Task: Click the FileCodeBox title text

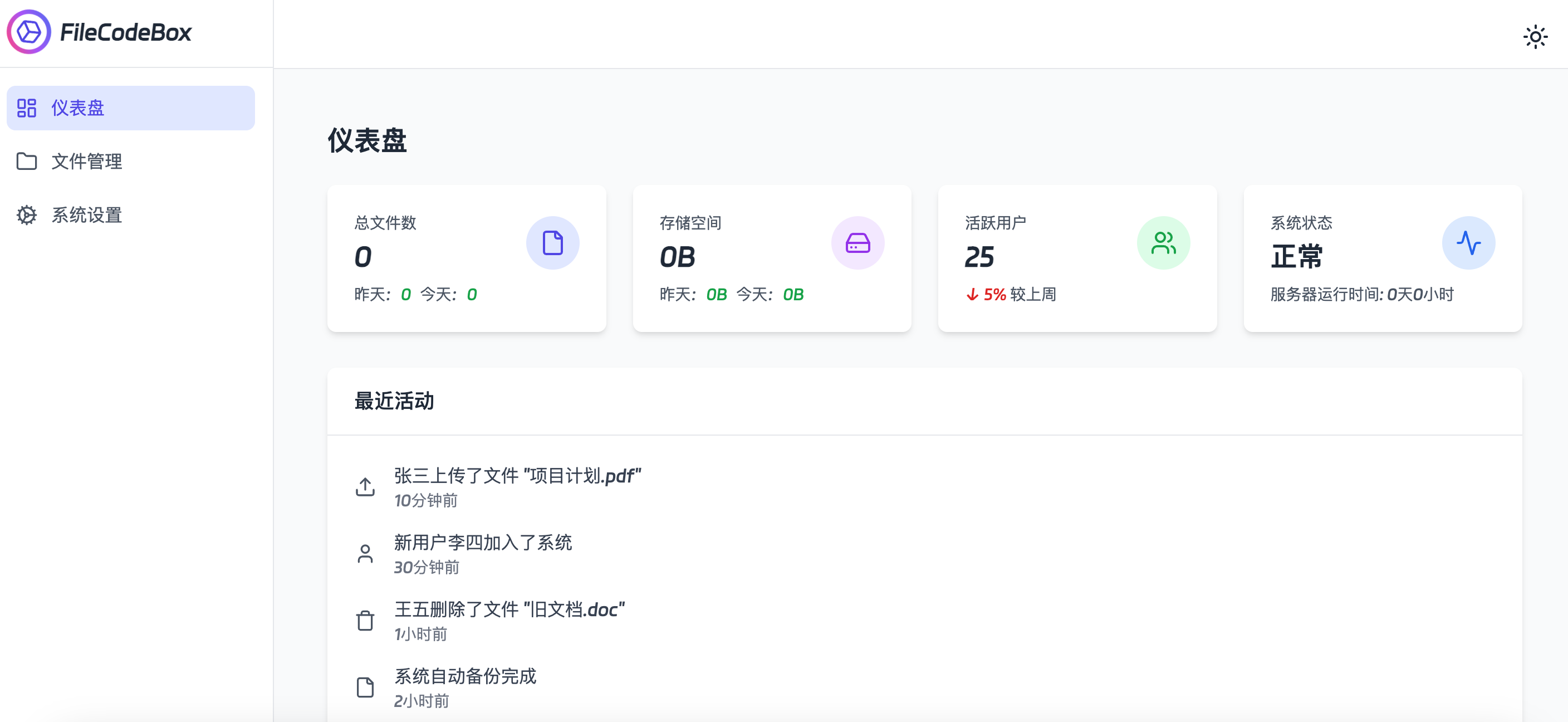Action: click(125, 32)
